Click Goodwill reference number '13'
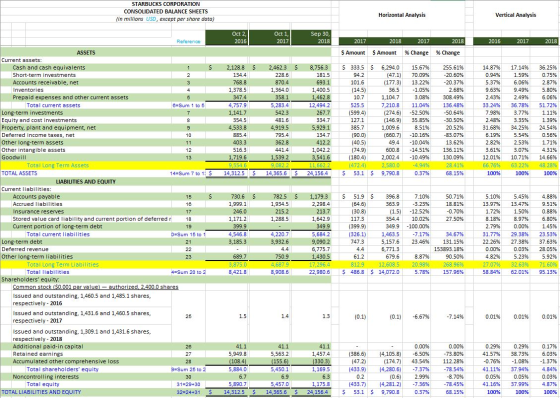 tap(188, 157)
